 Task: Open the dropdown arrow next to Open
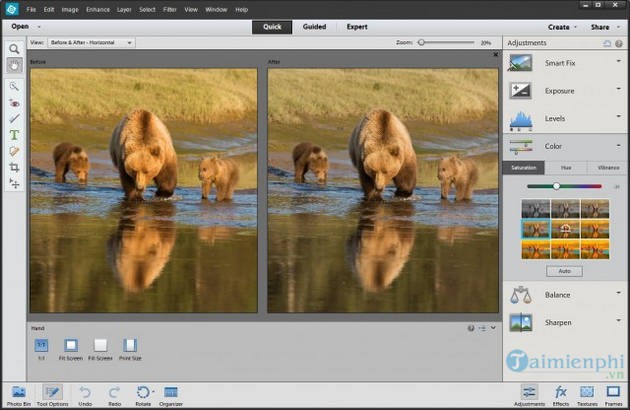(39, 27)
